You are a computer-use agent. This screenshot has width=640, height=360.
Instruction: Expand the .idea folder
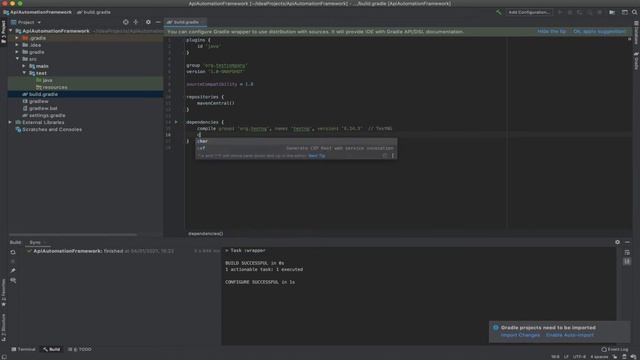click(17, 45)
